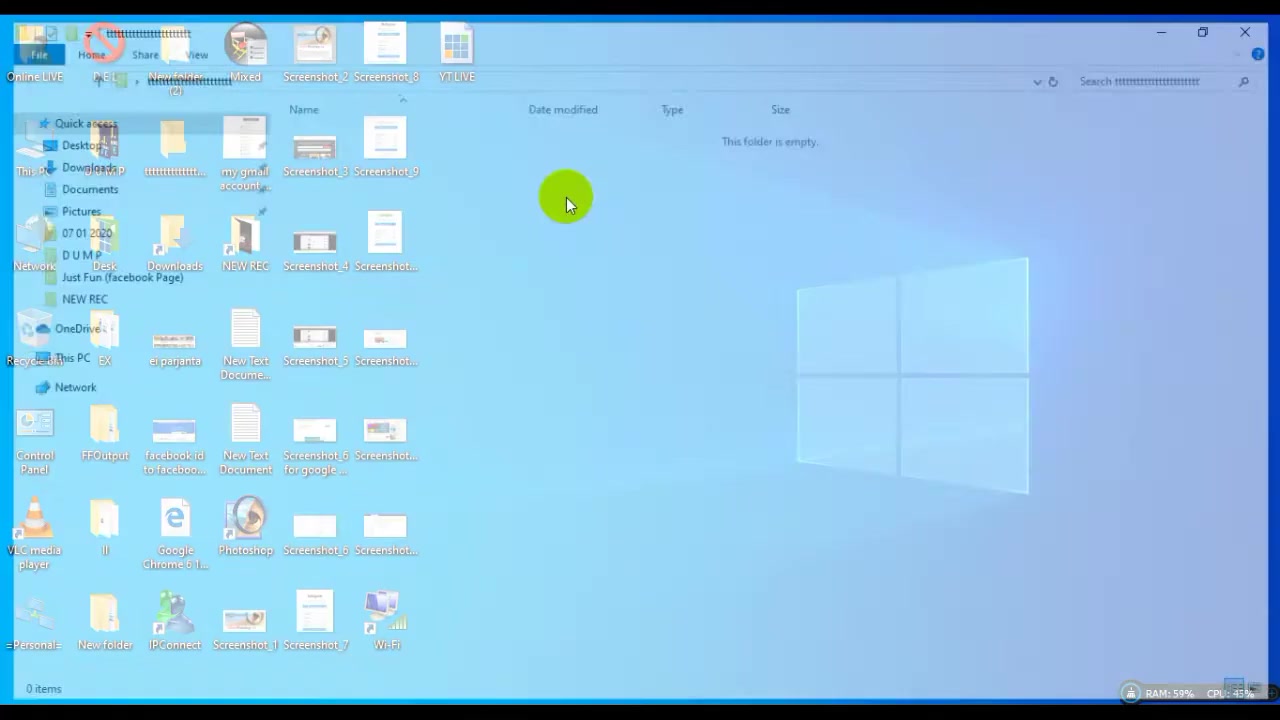This screenshot has width=1280, height=720.
Task: Select the YT LIVE desktop icon
Action: [x=456, y=53]
